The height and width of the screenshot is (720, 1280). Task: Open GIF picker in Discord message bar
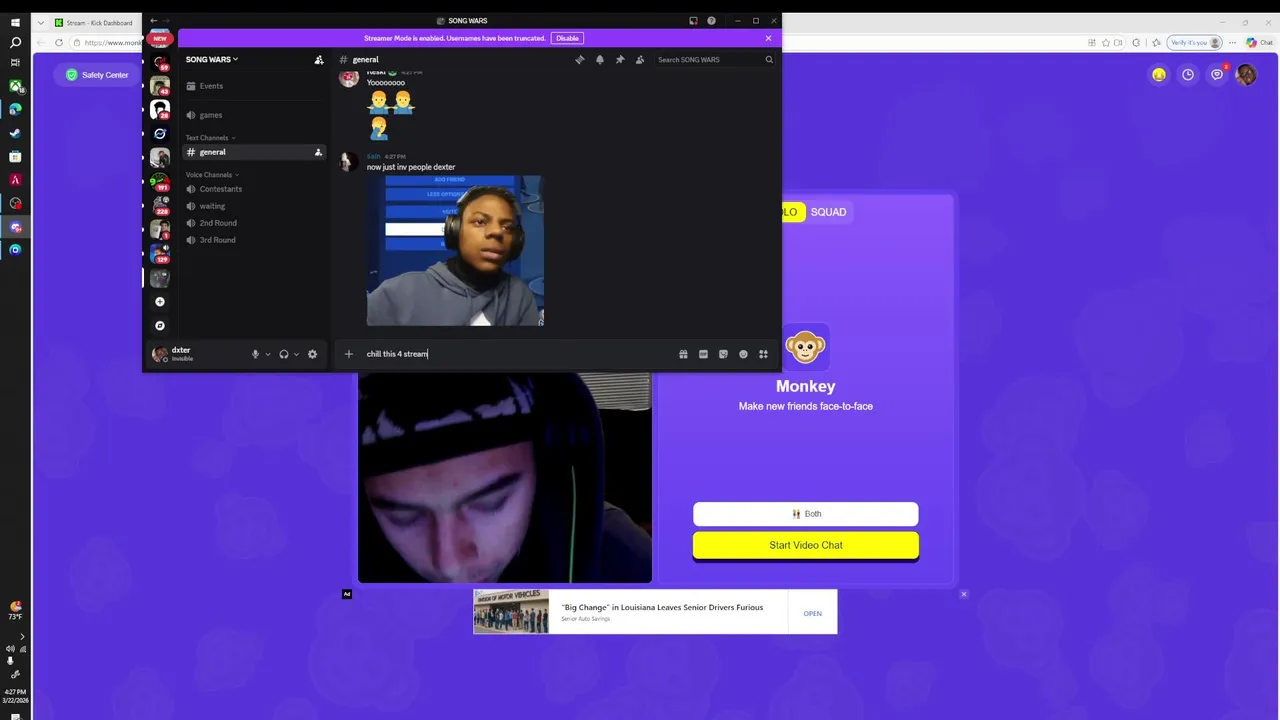tap(703, 354)
